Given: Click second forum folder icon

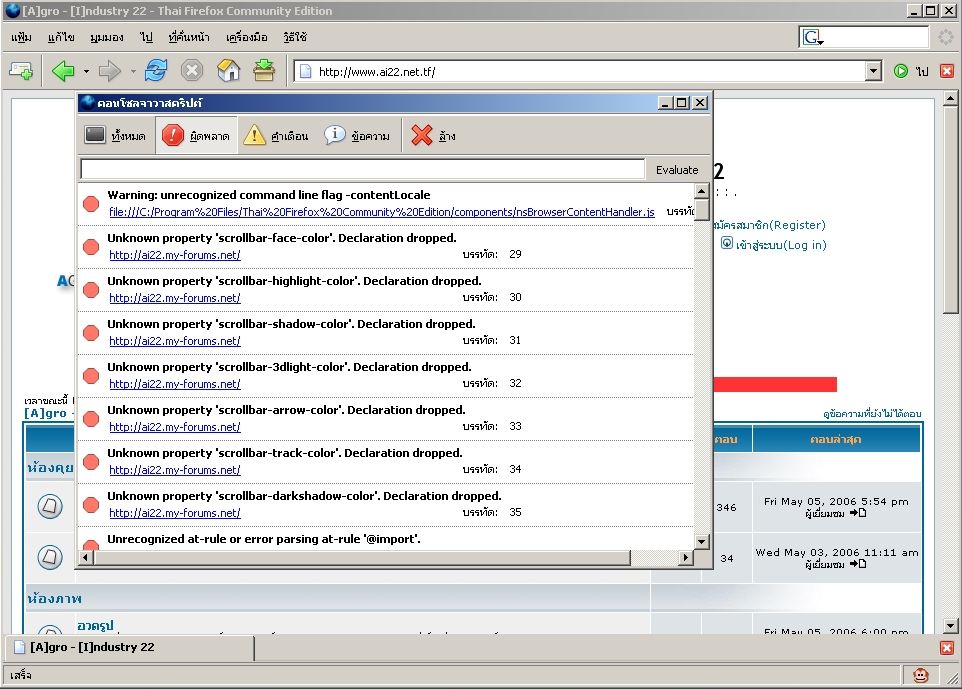Looking at the screenshot, I should tap(50, 557).
